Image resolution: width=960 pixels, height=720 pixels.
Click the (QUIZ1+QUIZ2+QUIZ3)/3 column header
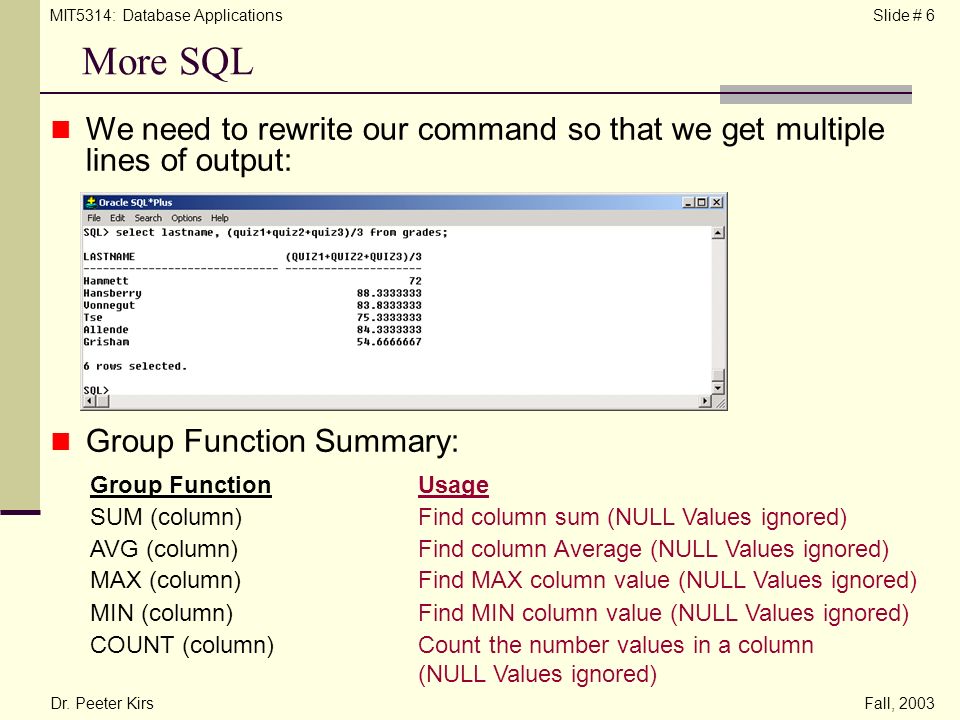pyautogui.click(x=353, y=257)
